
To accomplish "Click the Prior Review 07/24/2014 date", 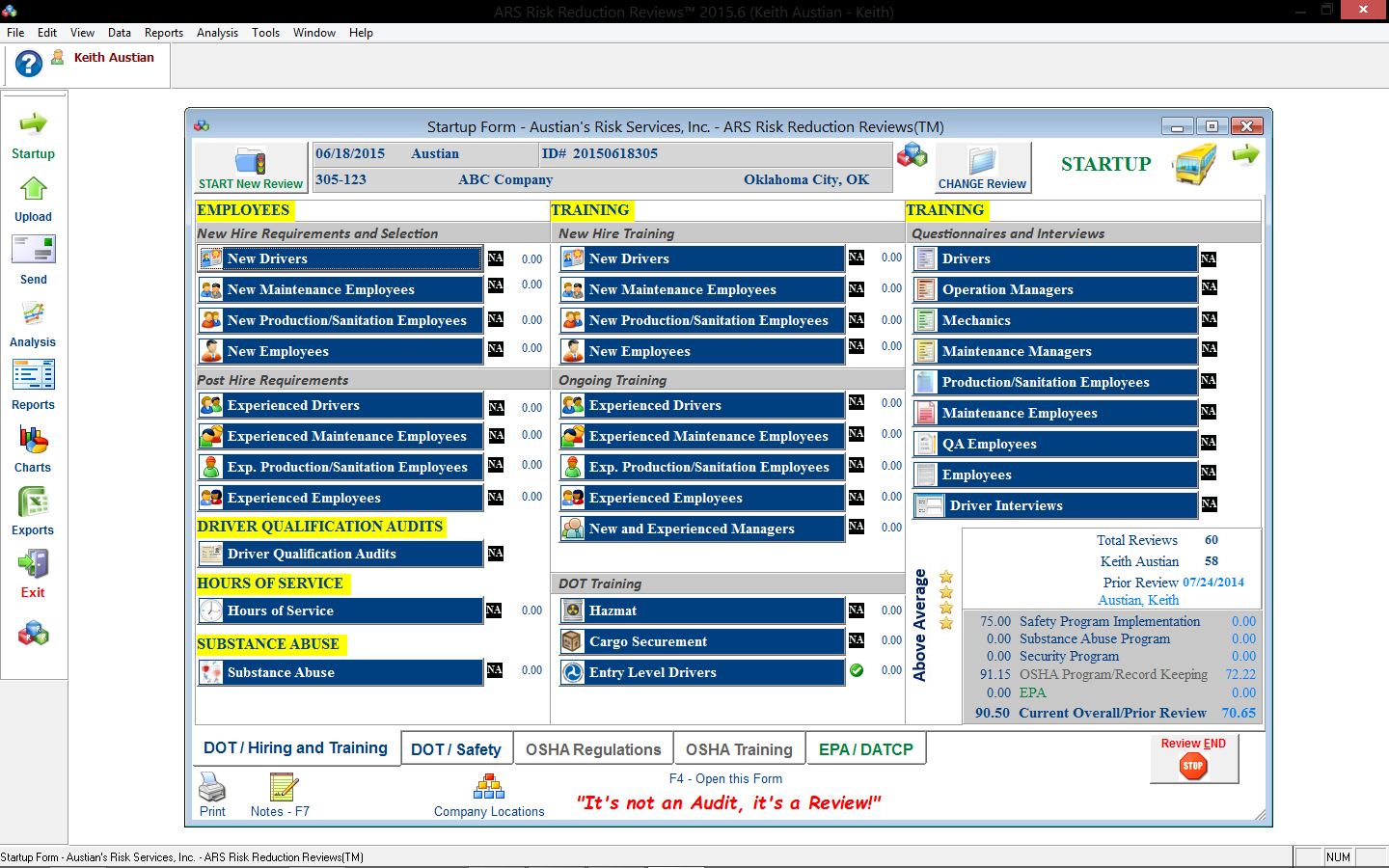I will point(1213,583).
